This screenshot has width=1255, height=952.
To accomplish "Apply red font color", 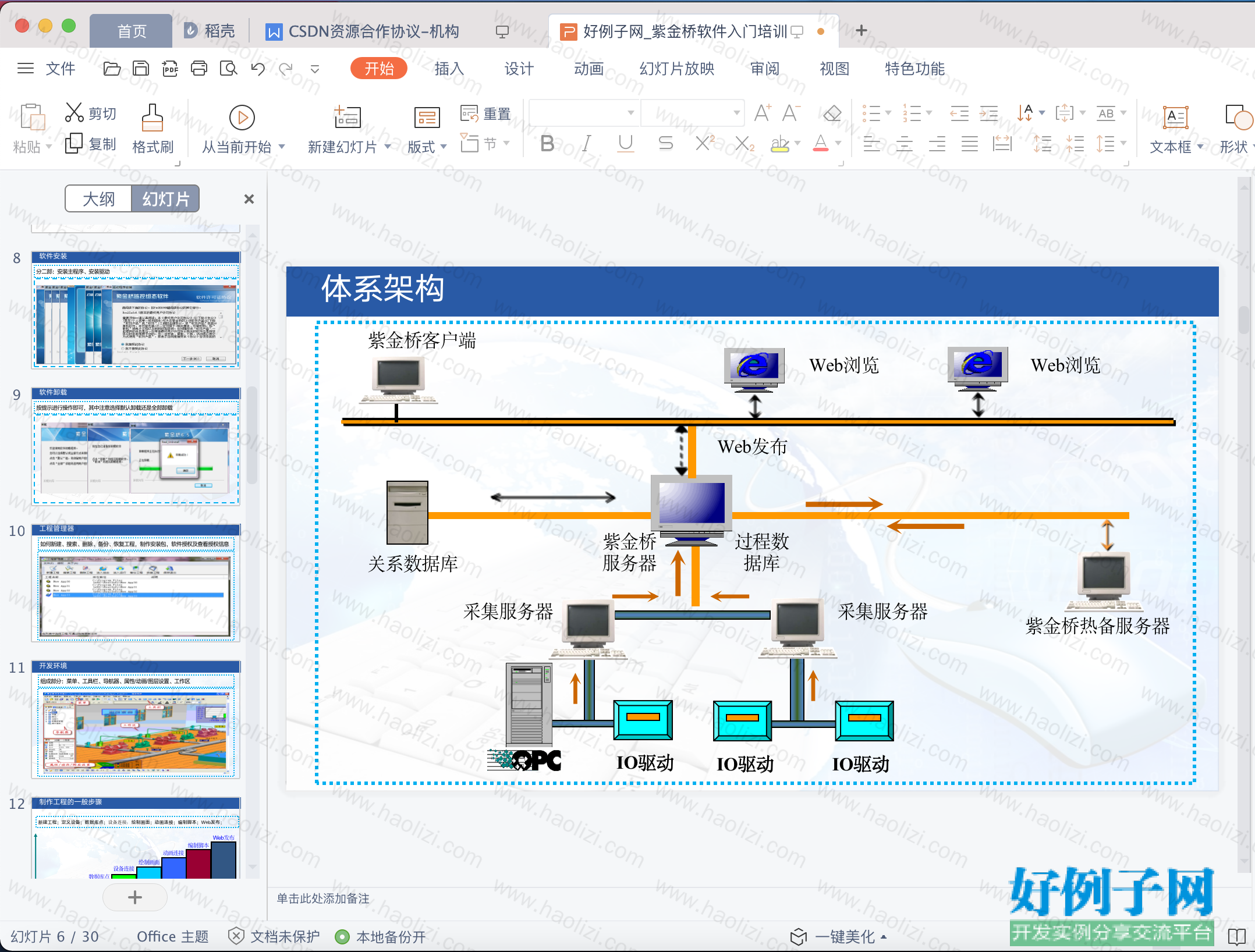I will pos(821,143).
